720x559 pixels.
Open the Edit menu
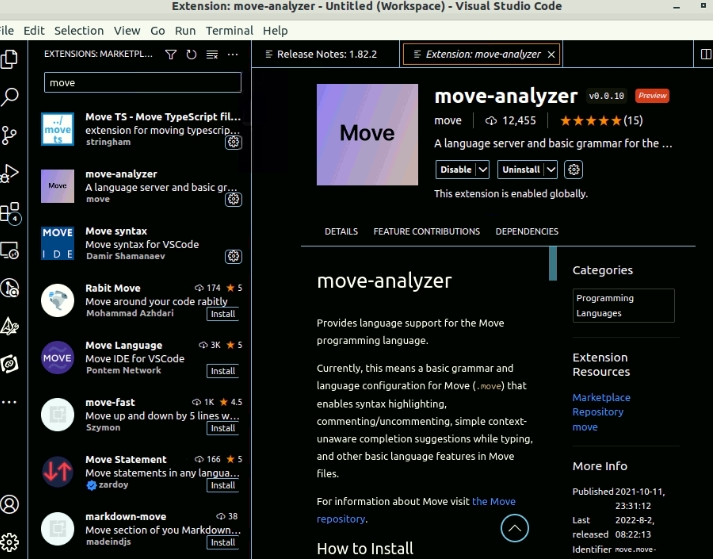click(x=34, y=31)
